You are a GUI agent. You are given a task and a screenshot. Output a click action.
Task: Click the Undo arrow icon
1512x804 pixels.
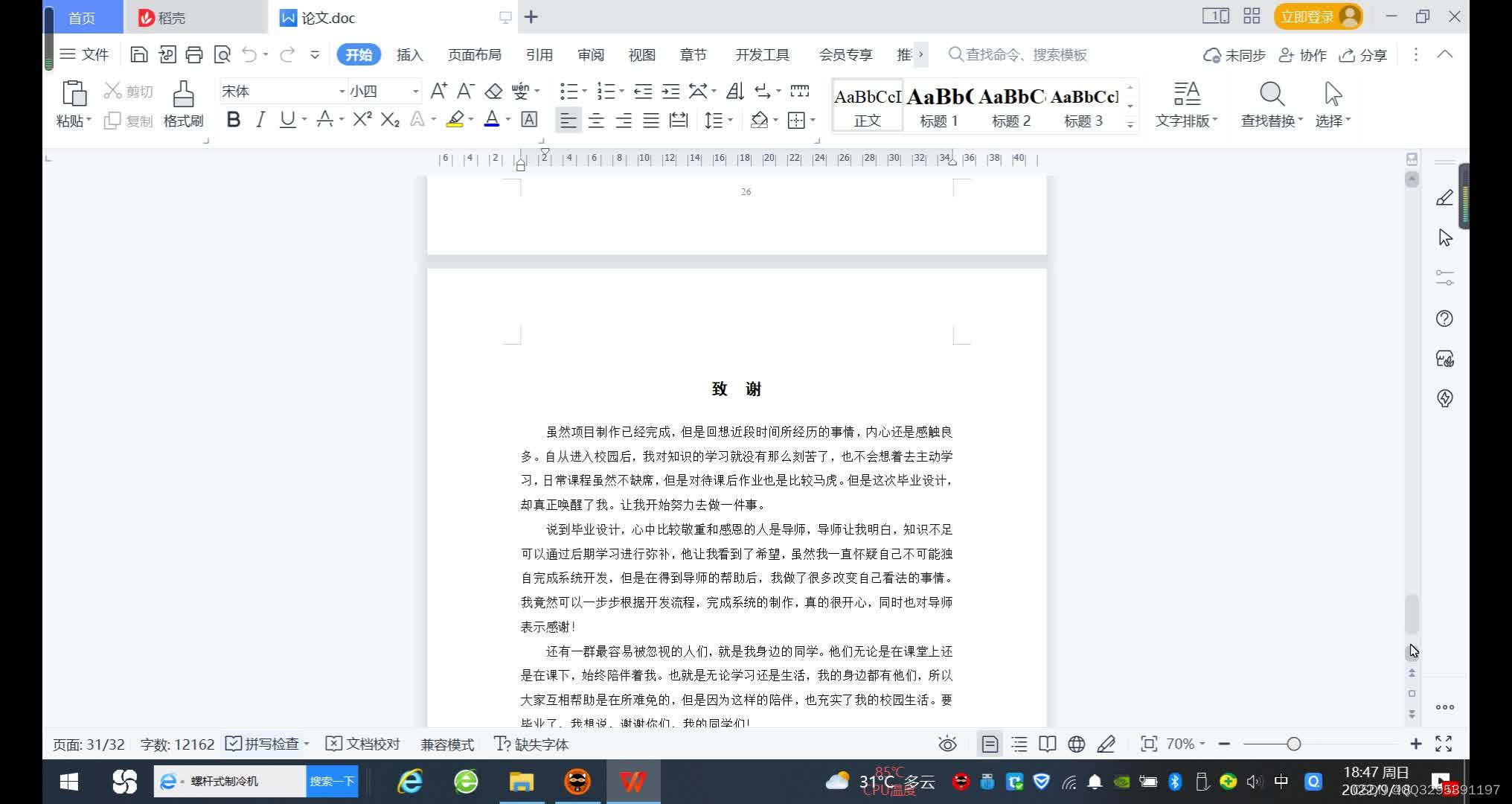tap(249, 54)
